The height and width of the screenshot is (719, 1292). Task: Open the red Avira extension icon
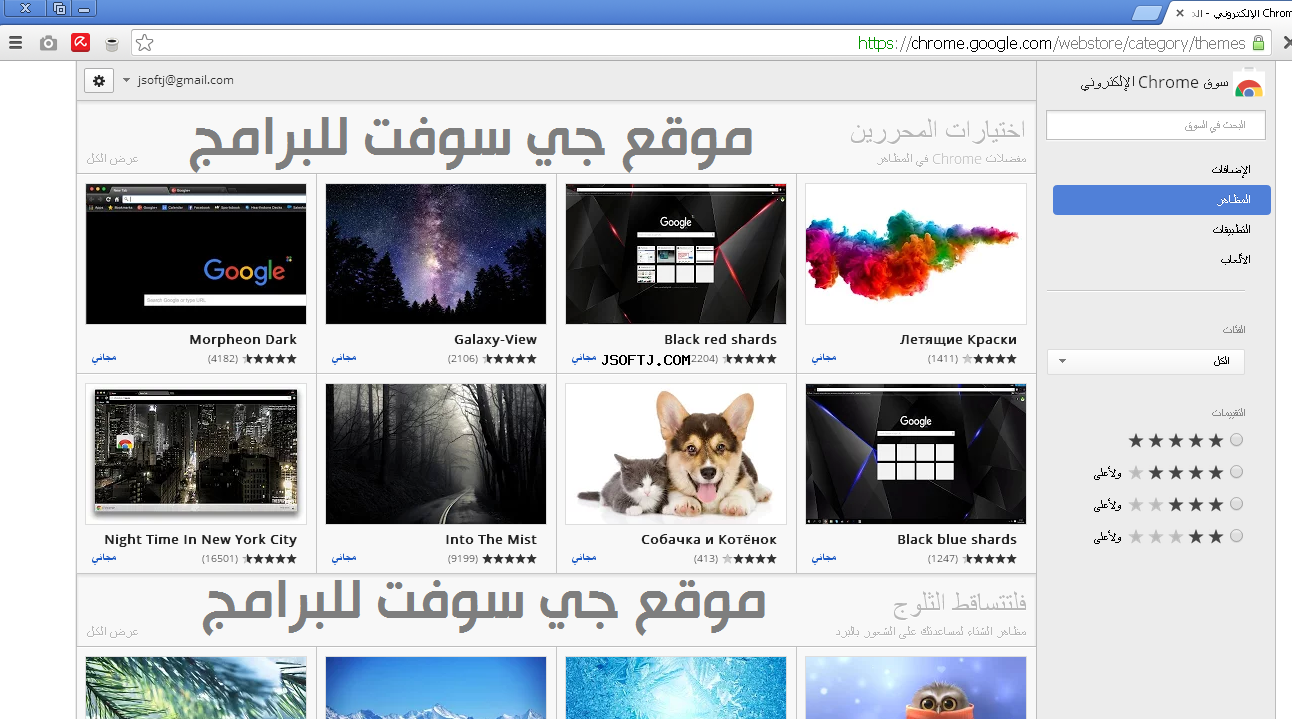pos(81,42)
